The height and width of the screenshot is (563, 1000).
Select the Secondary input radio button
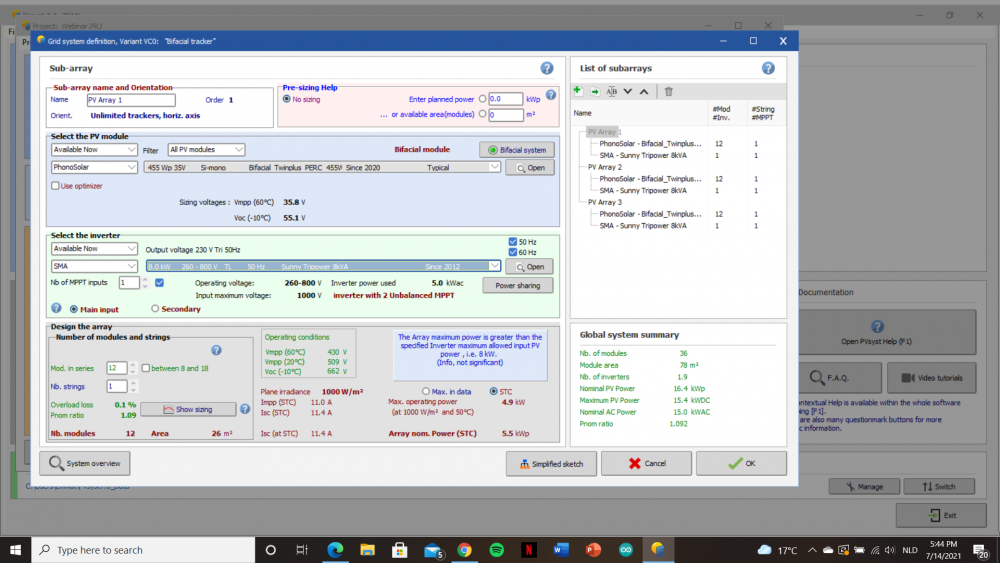point(154,309)
